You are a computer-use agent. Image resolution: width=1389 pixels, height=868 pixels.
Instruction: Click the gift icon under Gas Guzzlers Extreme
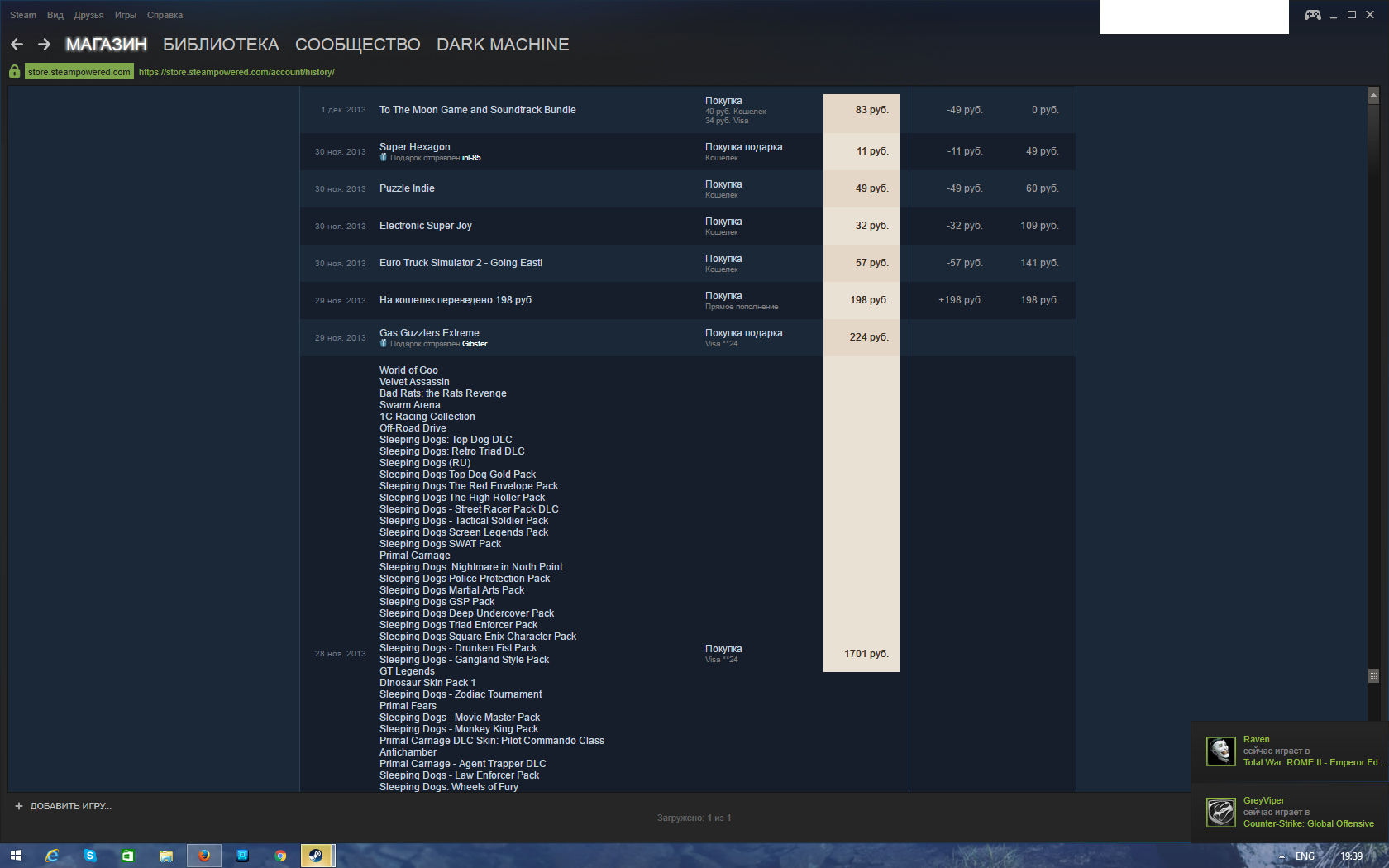tap(384, 344)
